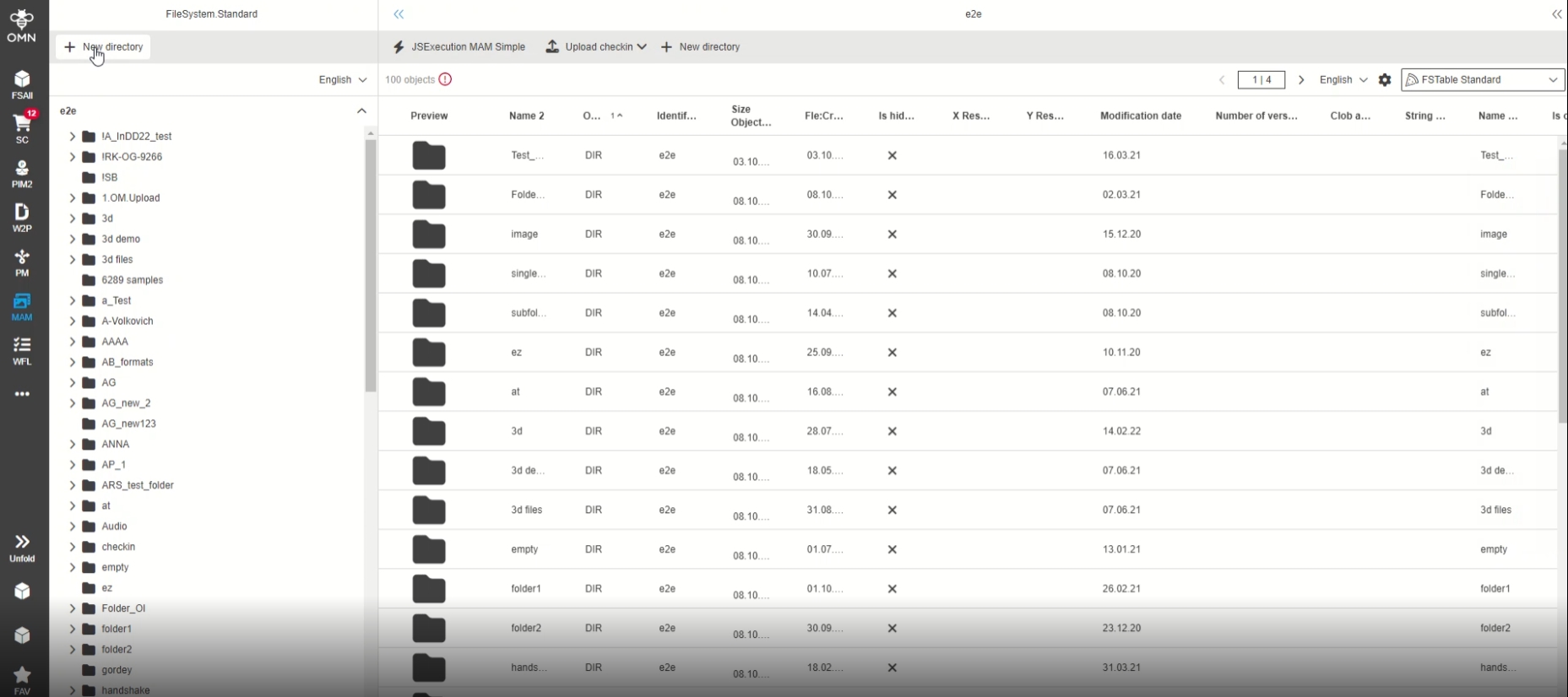Image resolution: width=1568 pixels, height=697 pixels.
Task: Collapse the tree panel with double chevron
Action: point(399,14)
